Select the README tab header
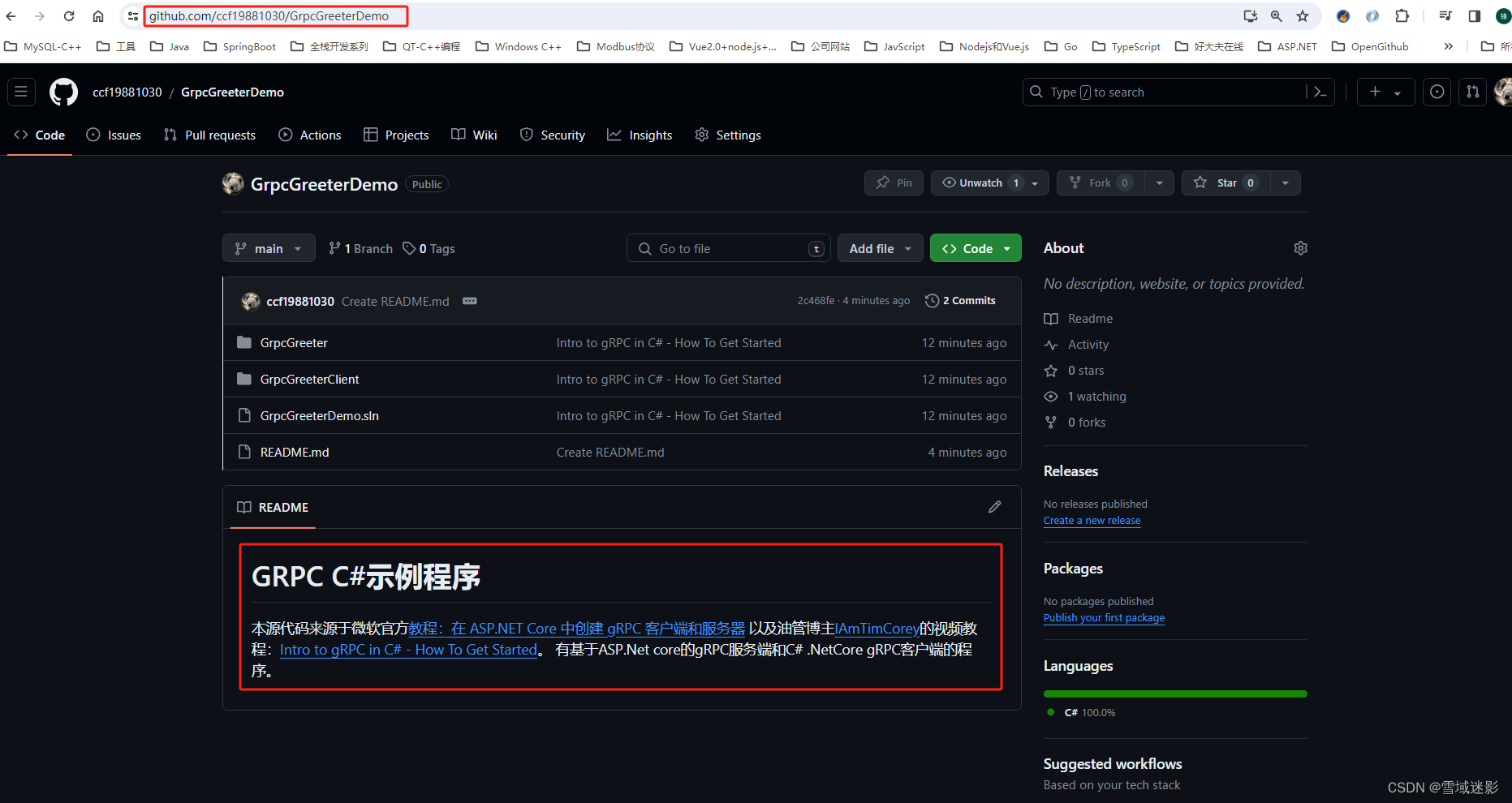 point(273,507)
